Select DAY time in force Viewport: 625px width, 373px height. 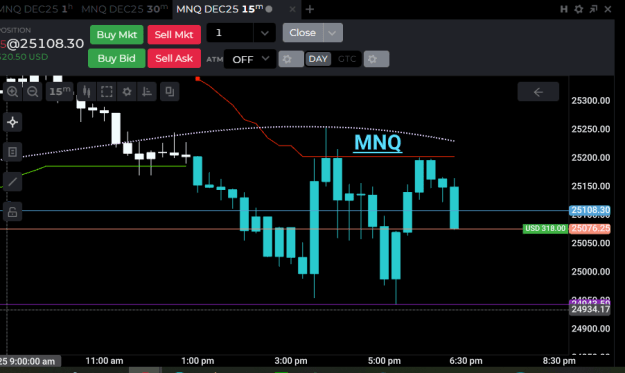[x=318, y=59]
